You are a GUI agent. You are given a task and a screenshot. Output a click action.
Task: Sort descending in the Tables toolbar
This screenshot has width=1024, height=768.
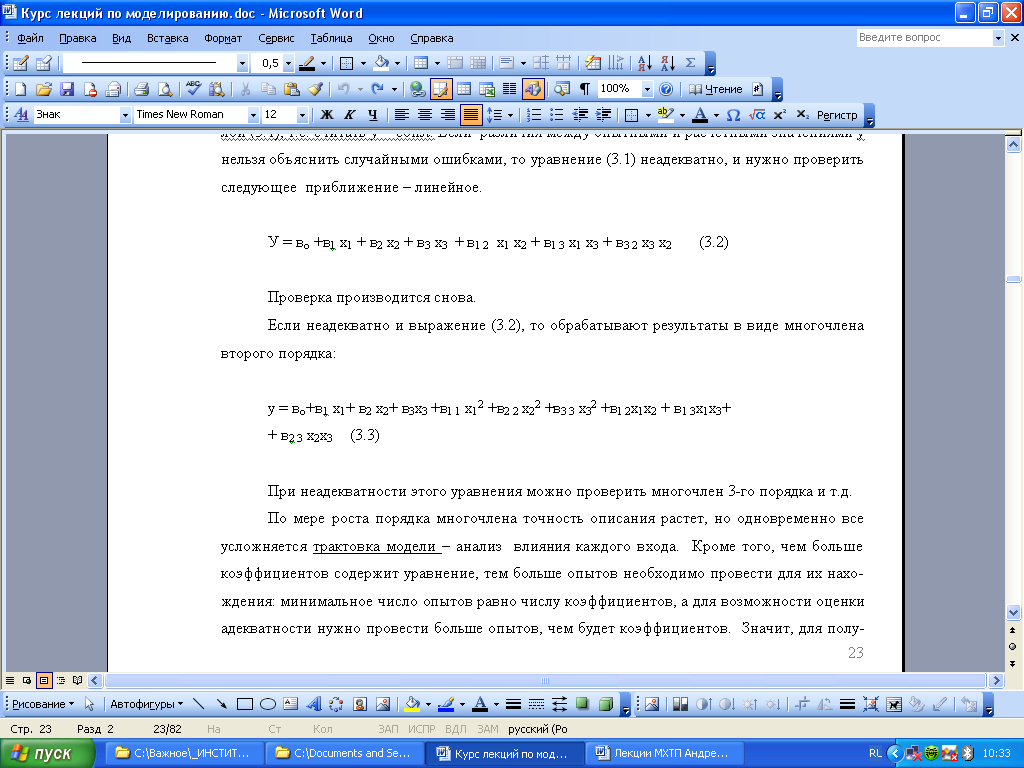coord(667,63)
